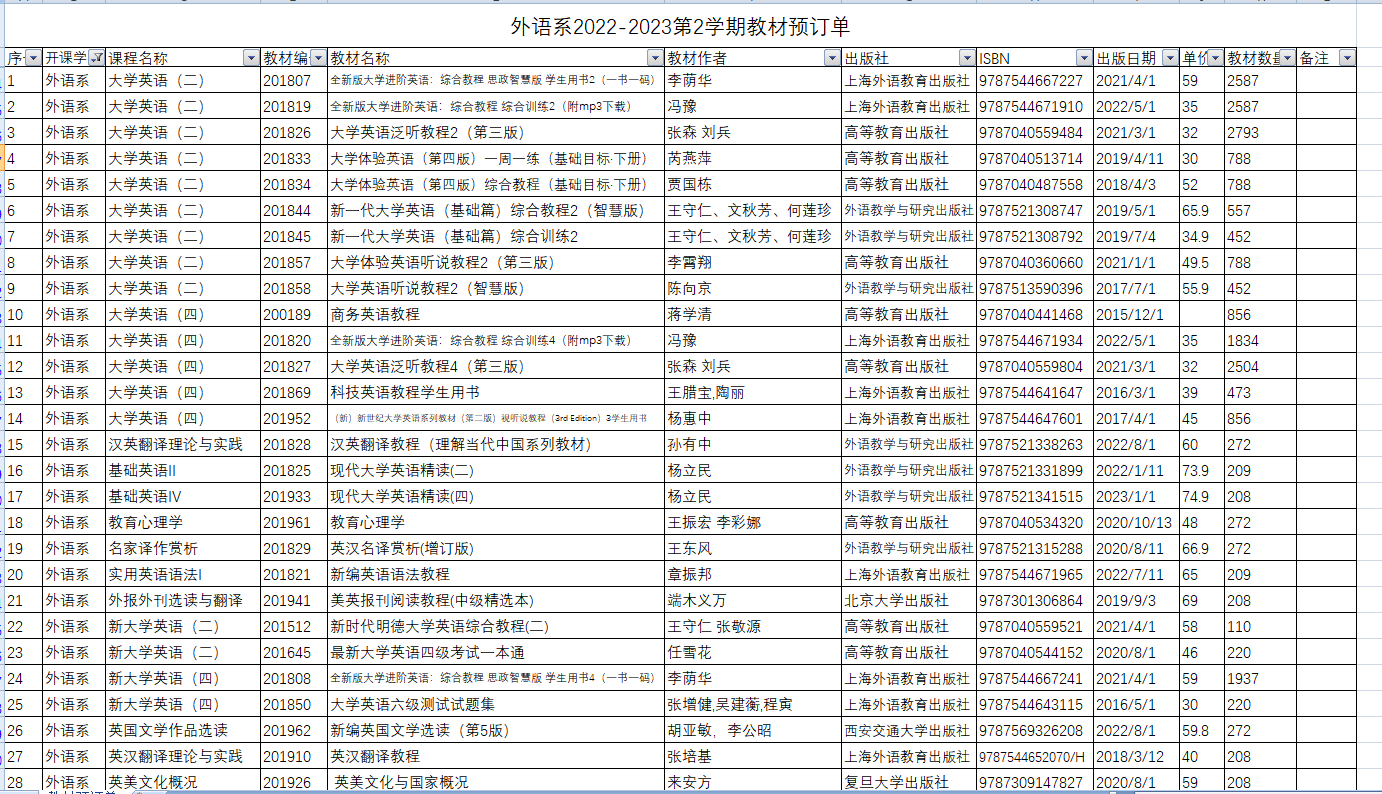The width and height of the screenshot is (1382, 794).
Task: Select author cell 李霄翔
Action: (753, 262)
